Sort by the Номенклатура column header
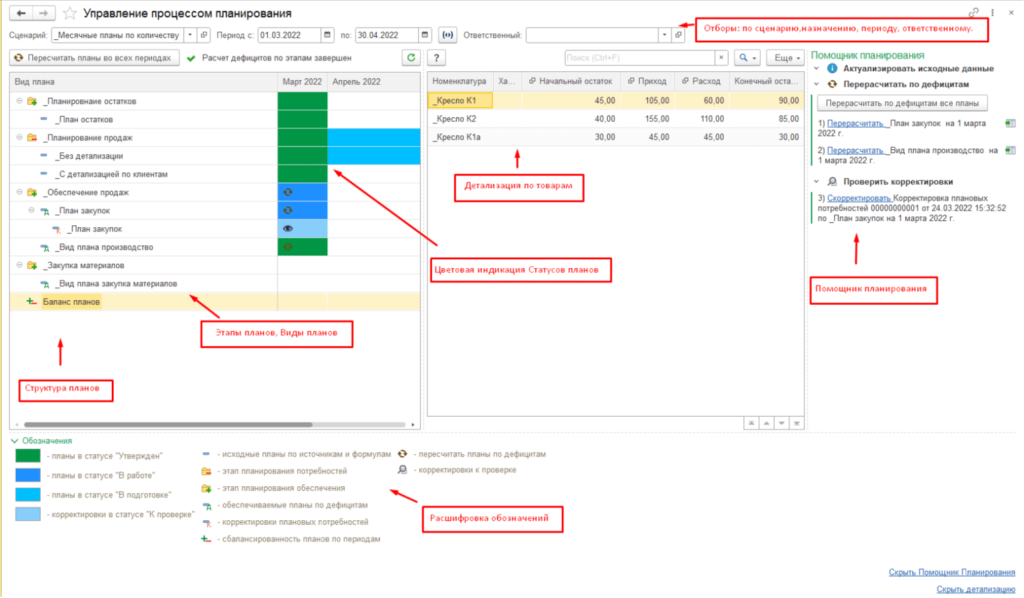 click(x=459, y=81)
